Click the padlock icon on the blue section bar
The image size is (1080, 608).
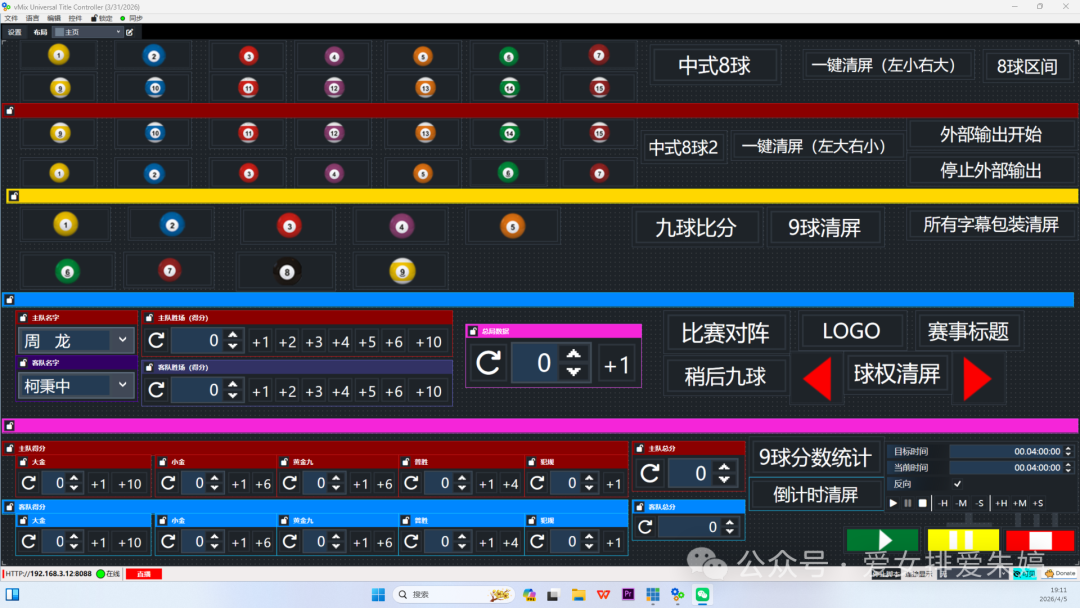(11, 299)
